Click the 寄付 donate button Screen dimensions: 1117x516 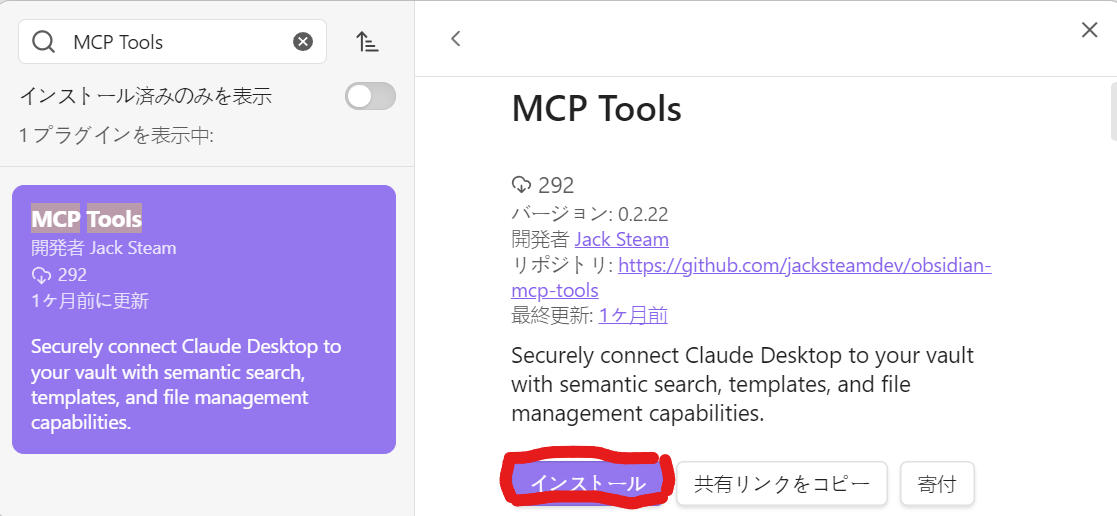[x=937, y=485]
